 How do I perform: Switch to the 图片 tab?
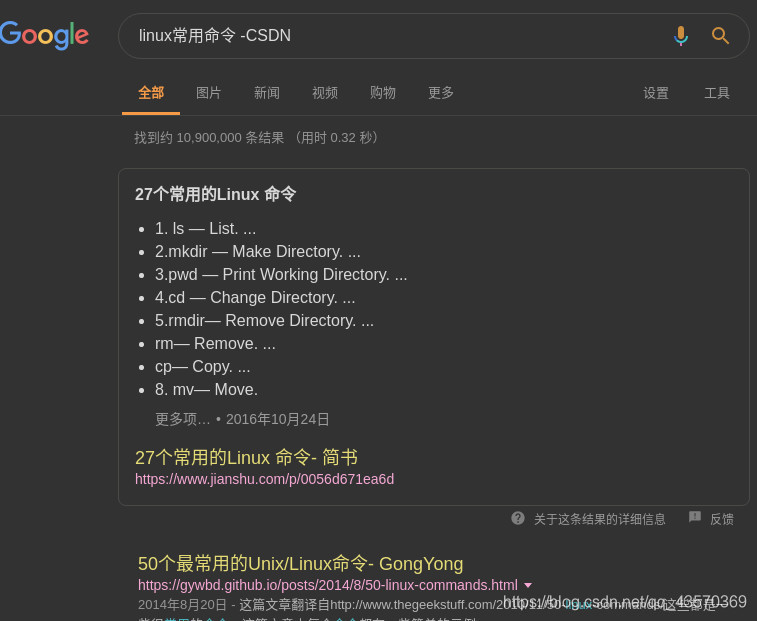(x=209, y=93)
